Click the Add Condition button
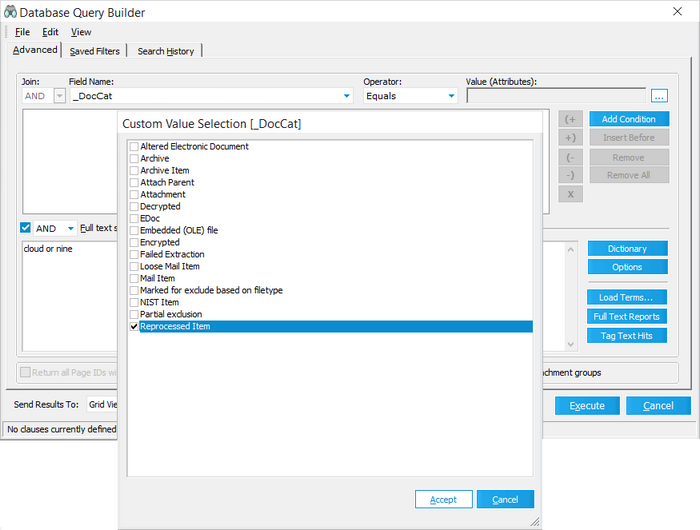This screenshot has width=700, height=530. (629, 119)
